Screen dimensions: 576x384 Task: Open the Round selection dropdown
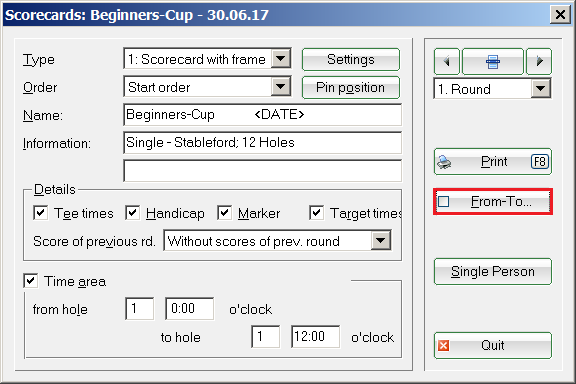(x=541, y=89)
